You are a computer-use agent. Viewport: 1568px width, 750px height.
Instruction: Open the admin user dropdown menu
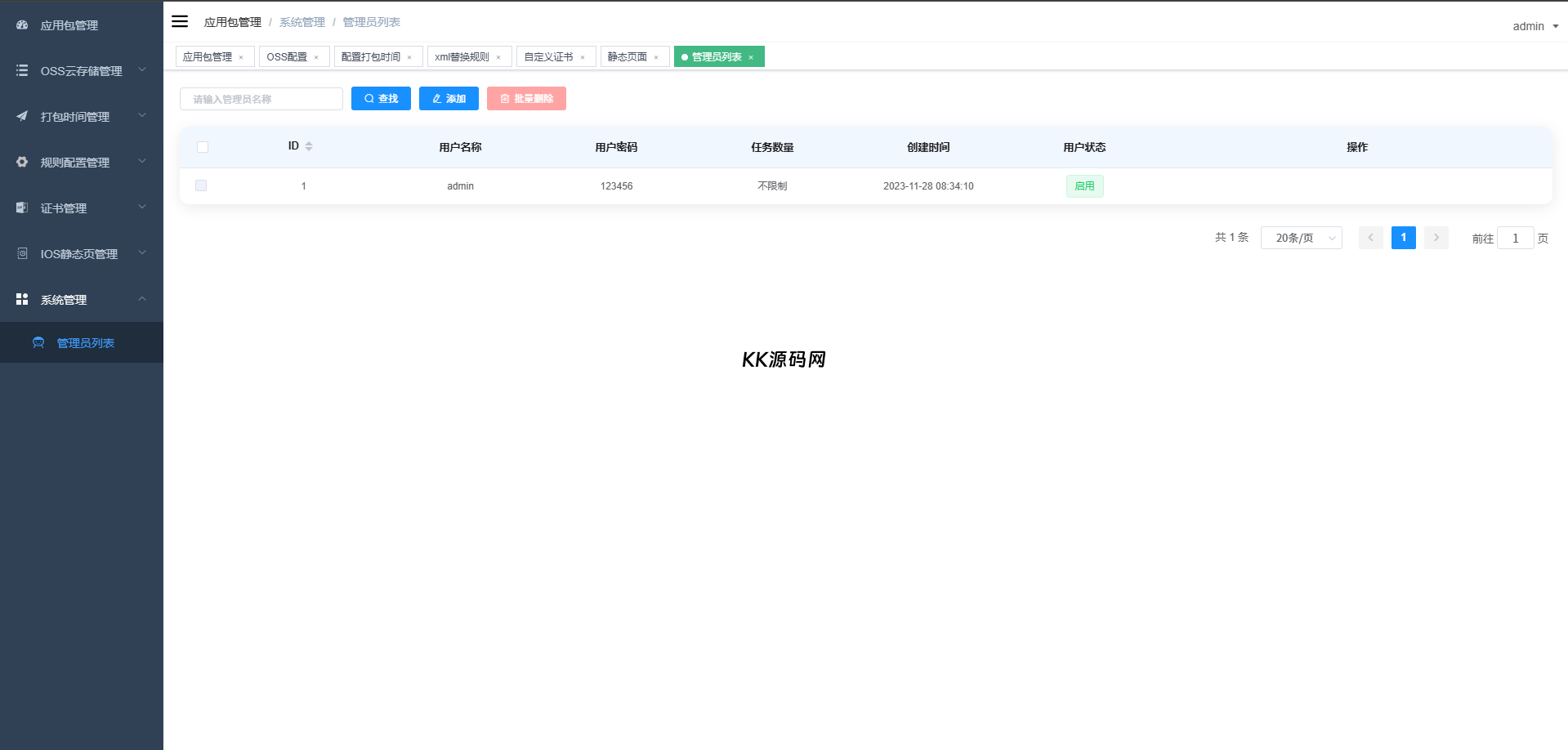coord(1534,26)
